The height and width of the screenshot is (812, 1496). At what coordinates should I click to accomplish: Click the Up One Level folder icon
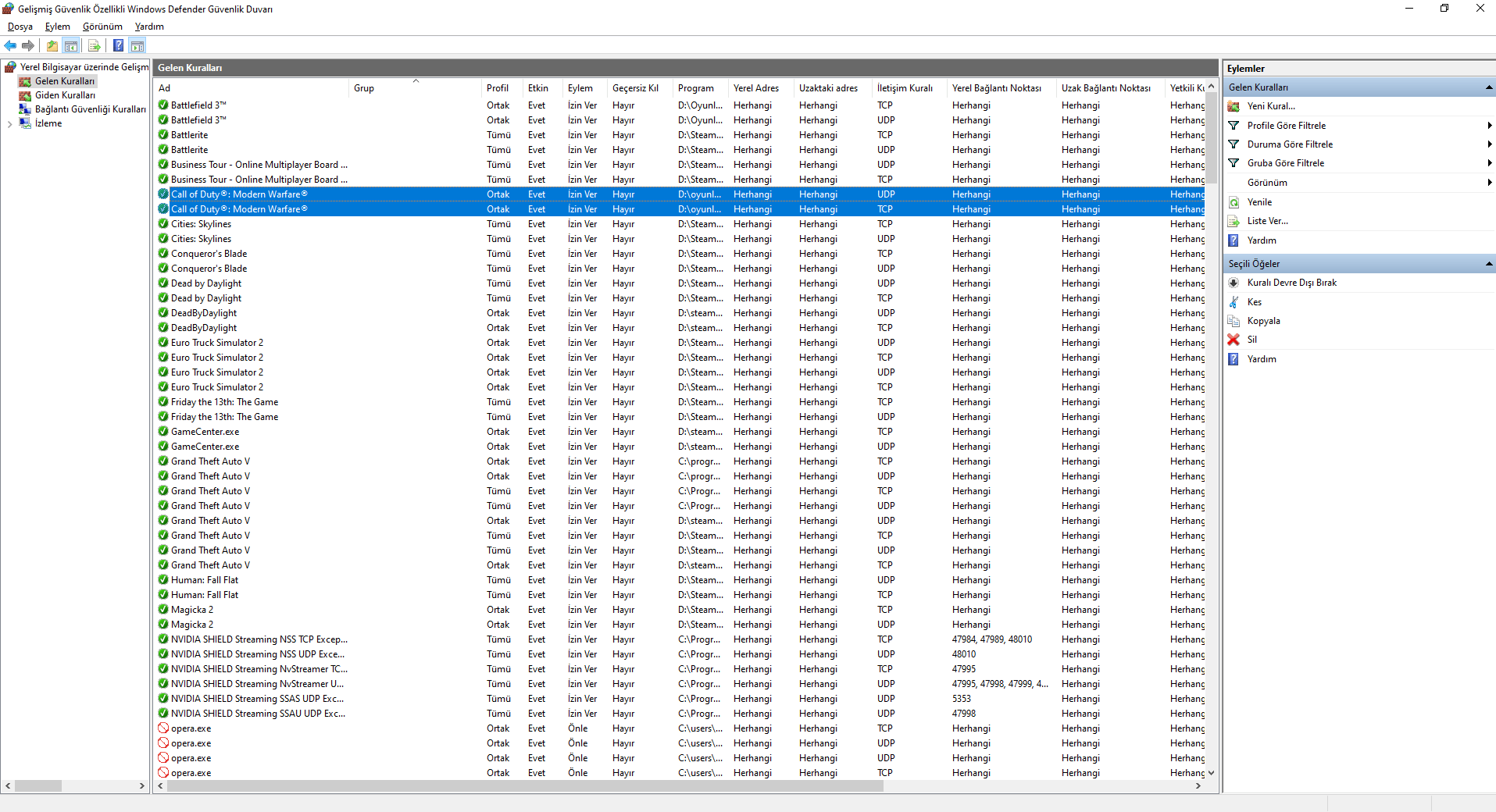coord(52,45)
